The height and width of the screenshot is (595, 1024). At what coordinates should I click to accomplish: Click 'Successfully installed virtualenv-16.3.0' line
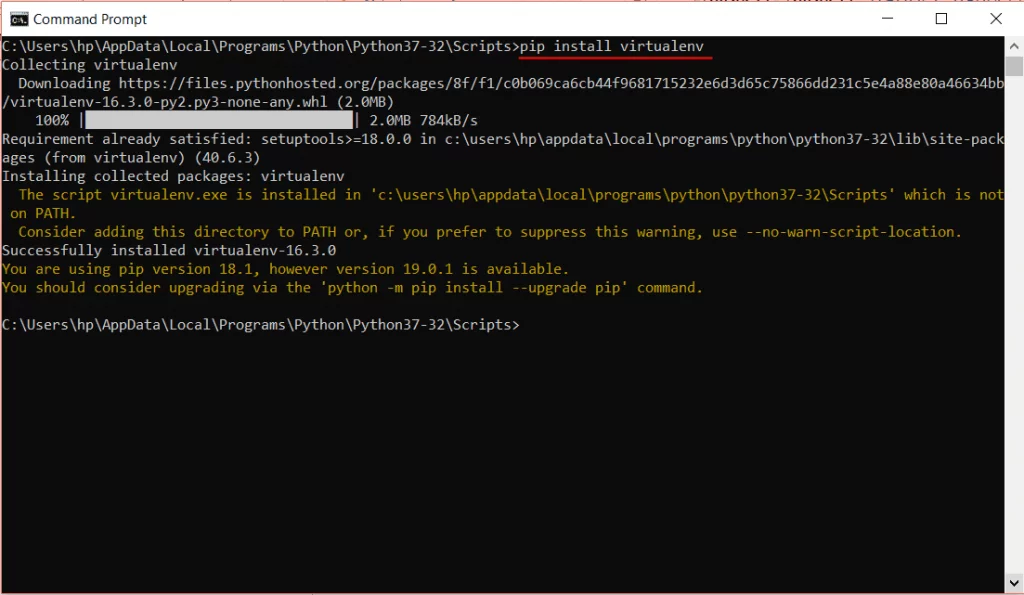169,250
